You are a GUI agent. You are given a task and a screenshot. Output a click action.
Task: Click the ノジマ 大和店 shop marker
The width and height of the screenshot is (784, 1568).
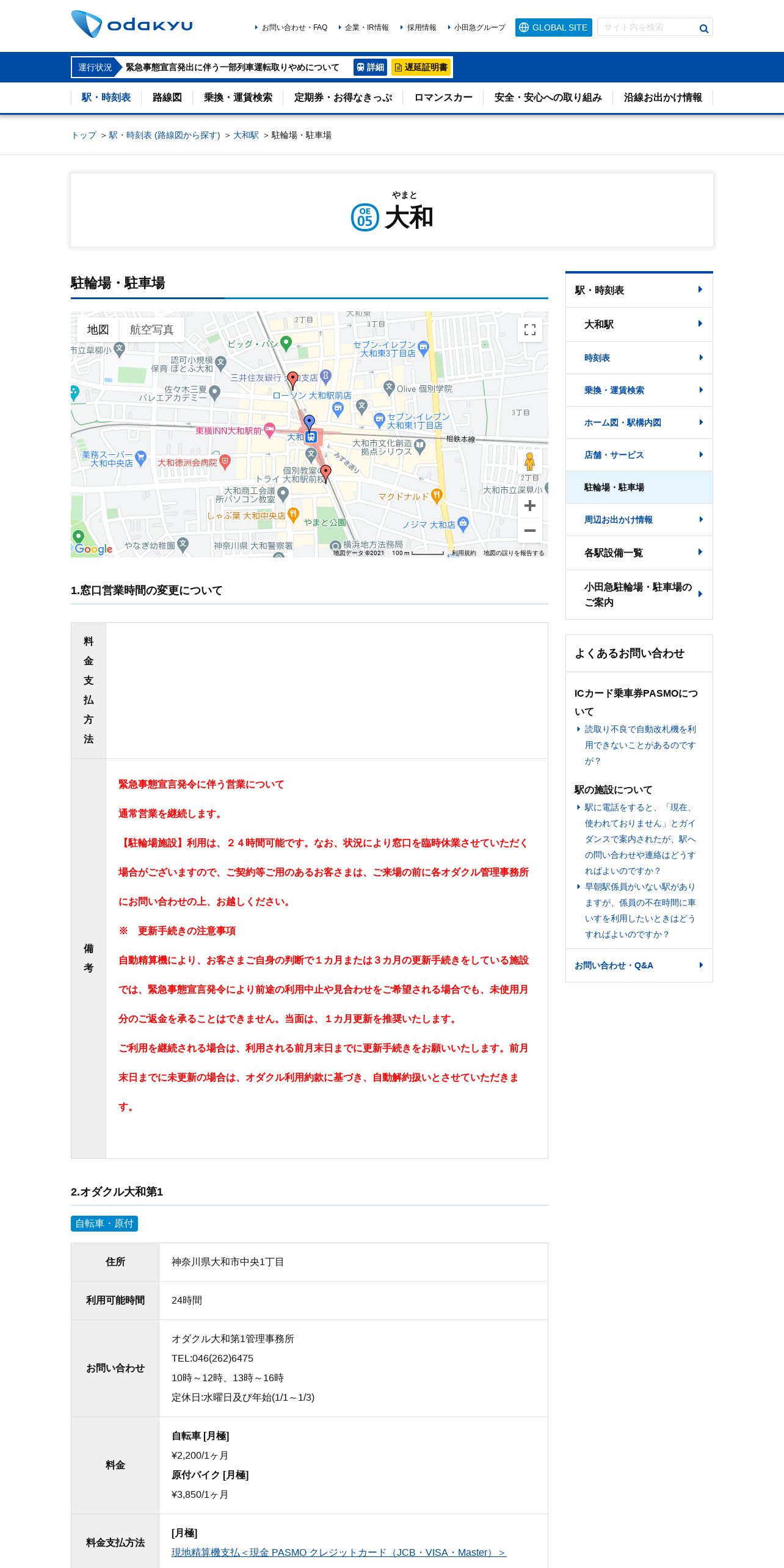463,524
